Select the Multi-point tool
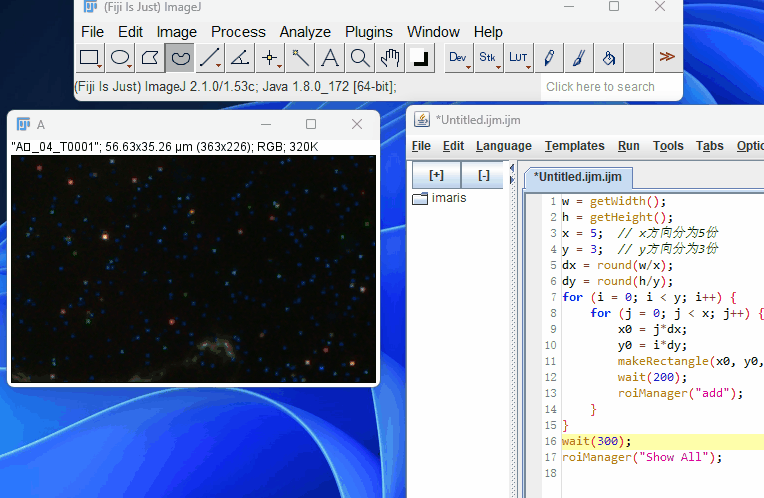Image resolution: width=764 pixels, height=498 pixels. point(270,58)
